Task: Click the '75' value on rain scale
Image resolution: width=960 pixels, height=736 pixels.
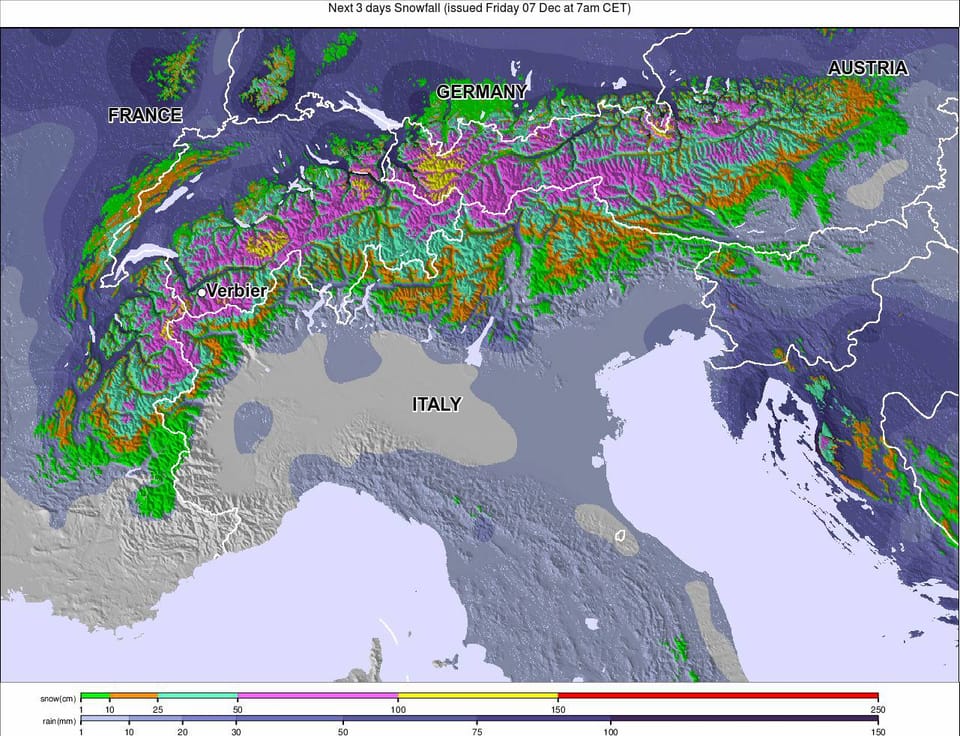Action: (477, 732)
